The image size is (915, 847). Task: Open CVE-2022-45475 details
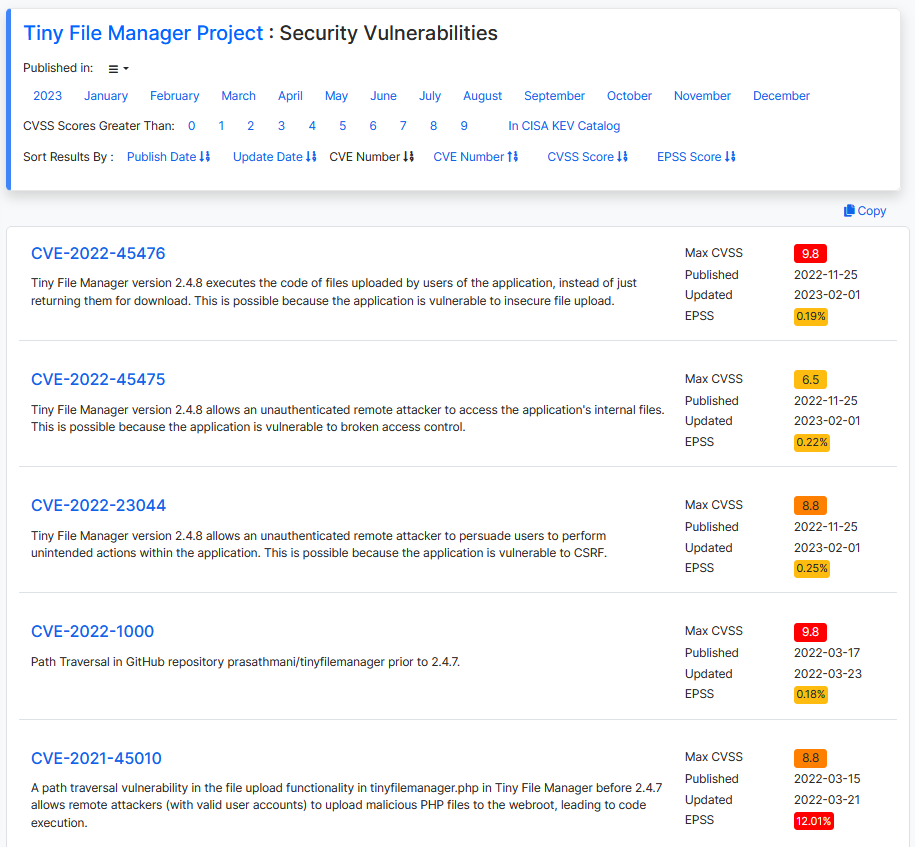click(98, 379)
